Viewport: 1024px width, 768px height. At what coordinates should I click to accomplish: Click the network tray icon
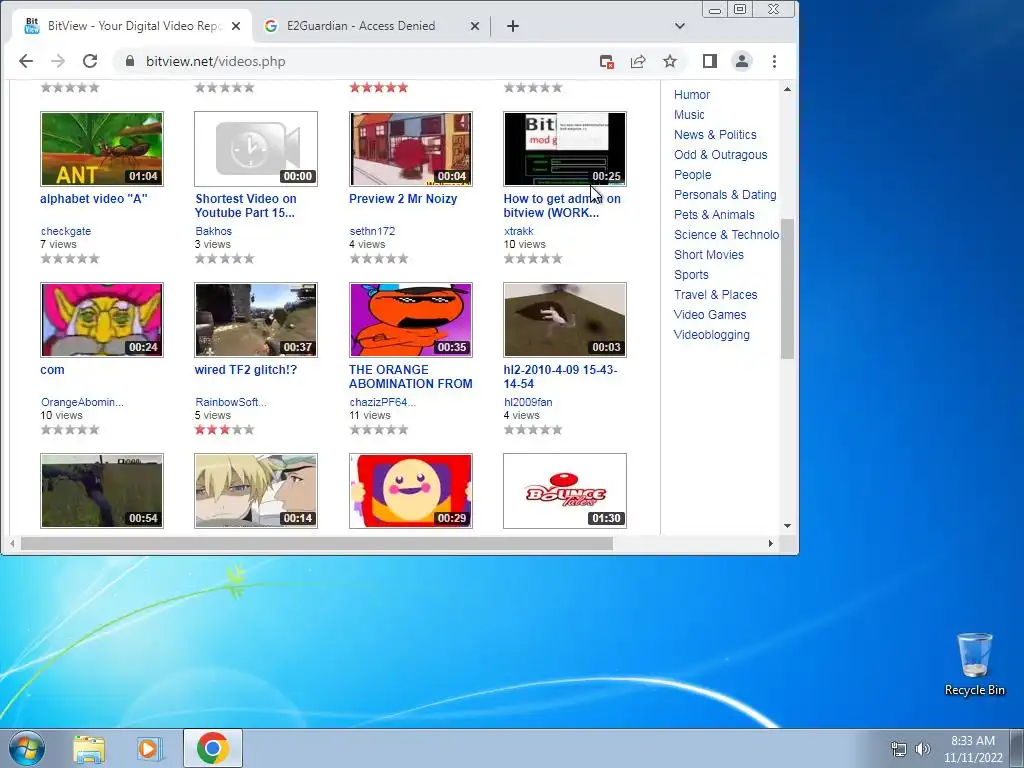[899, 749]
